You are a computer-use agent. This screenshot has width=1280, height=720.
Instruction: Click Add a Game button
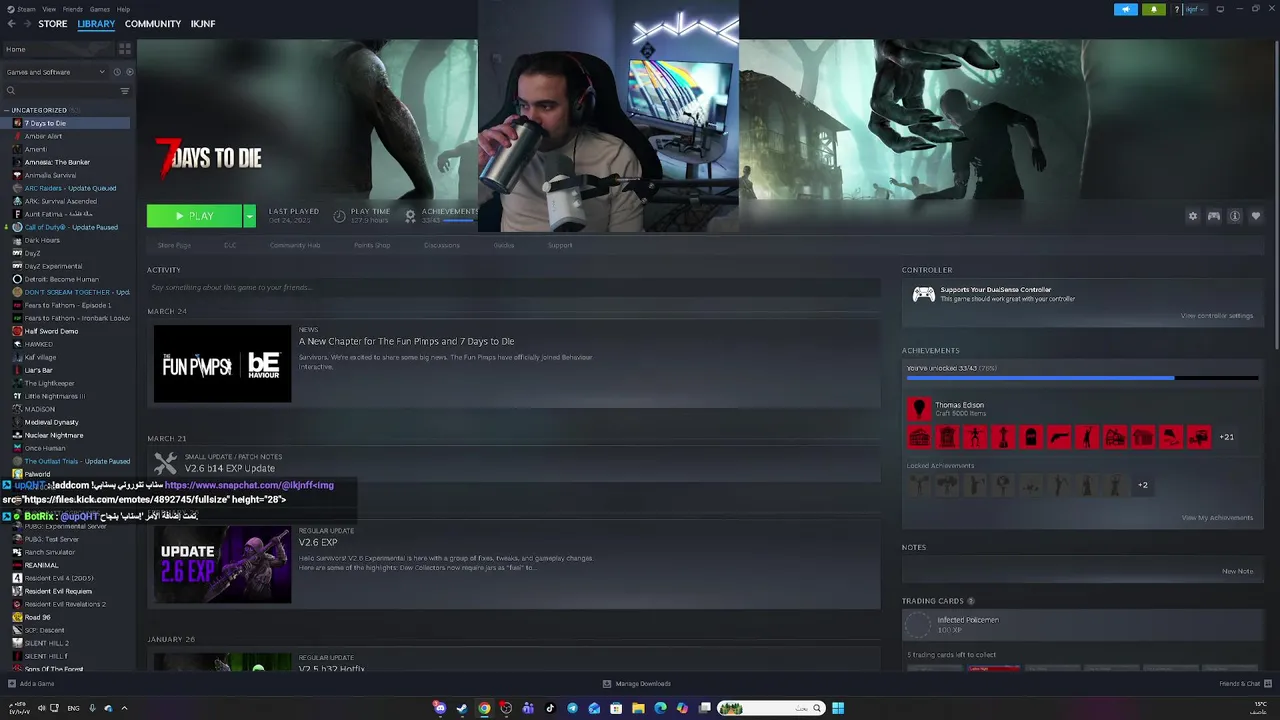point(30,684)
